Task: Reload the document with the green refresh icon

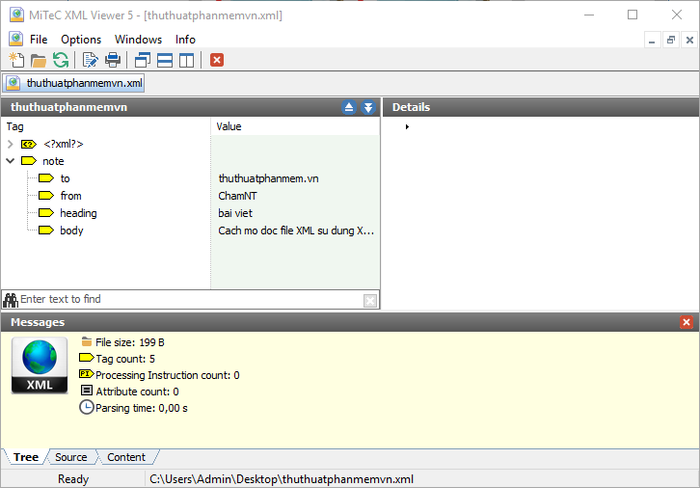Action: [61, 60]
